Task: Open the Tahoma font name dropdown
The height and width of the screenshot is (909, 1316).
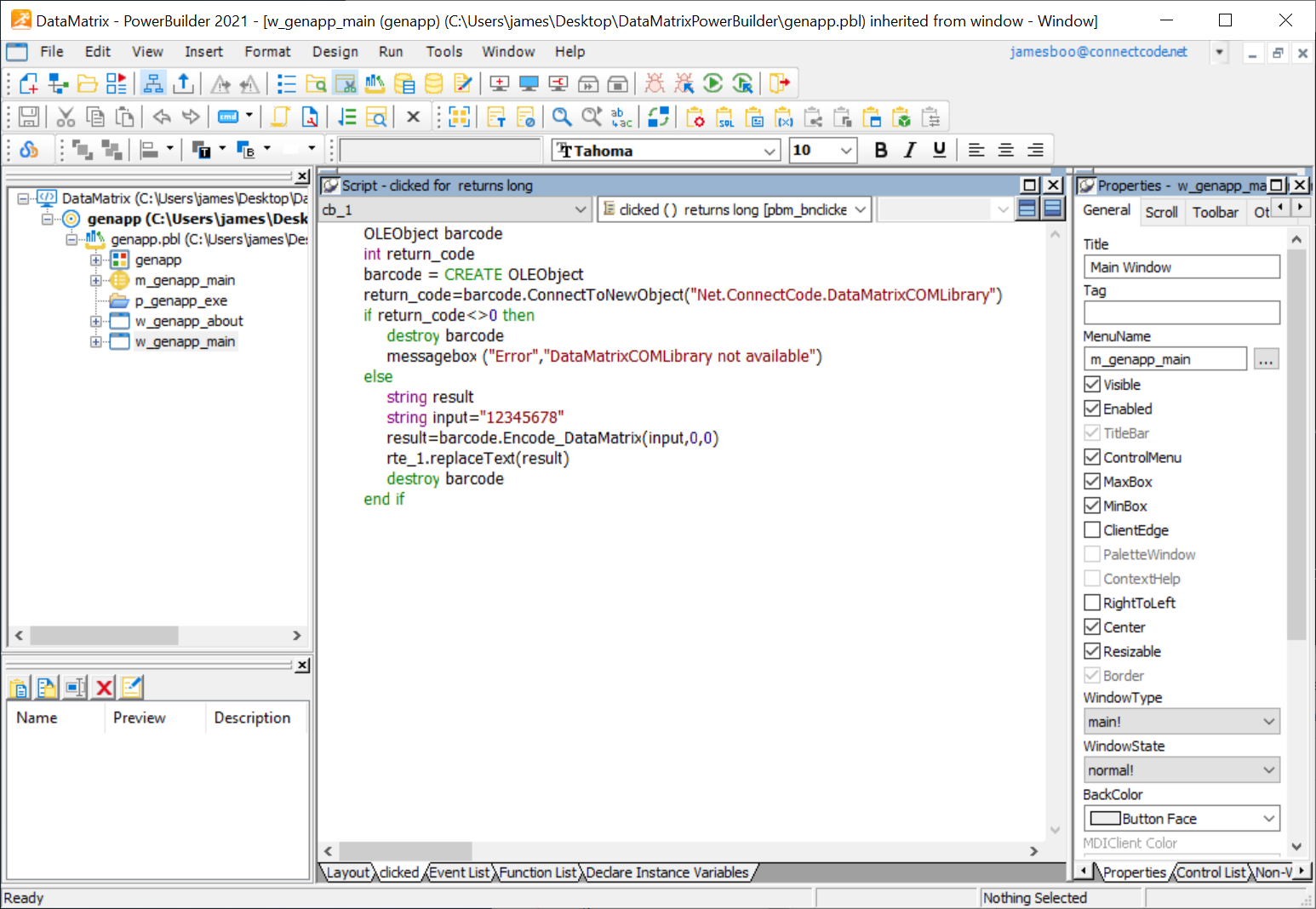Action: (770, 151)
